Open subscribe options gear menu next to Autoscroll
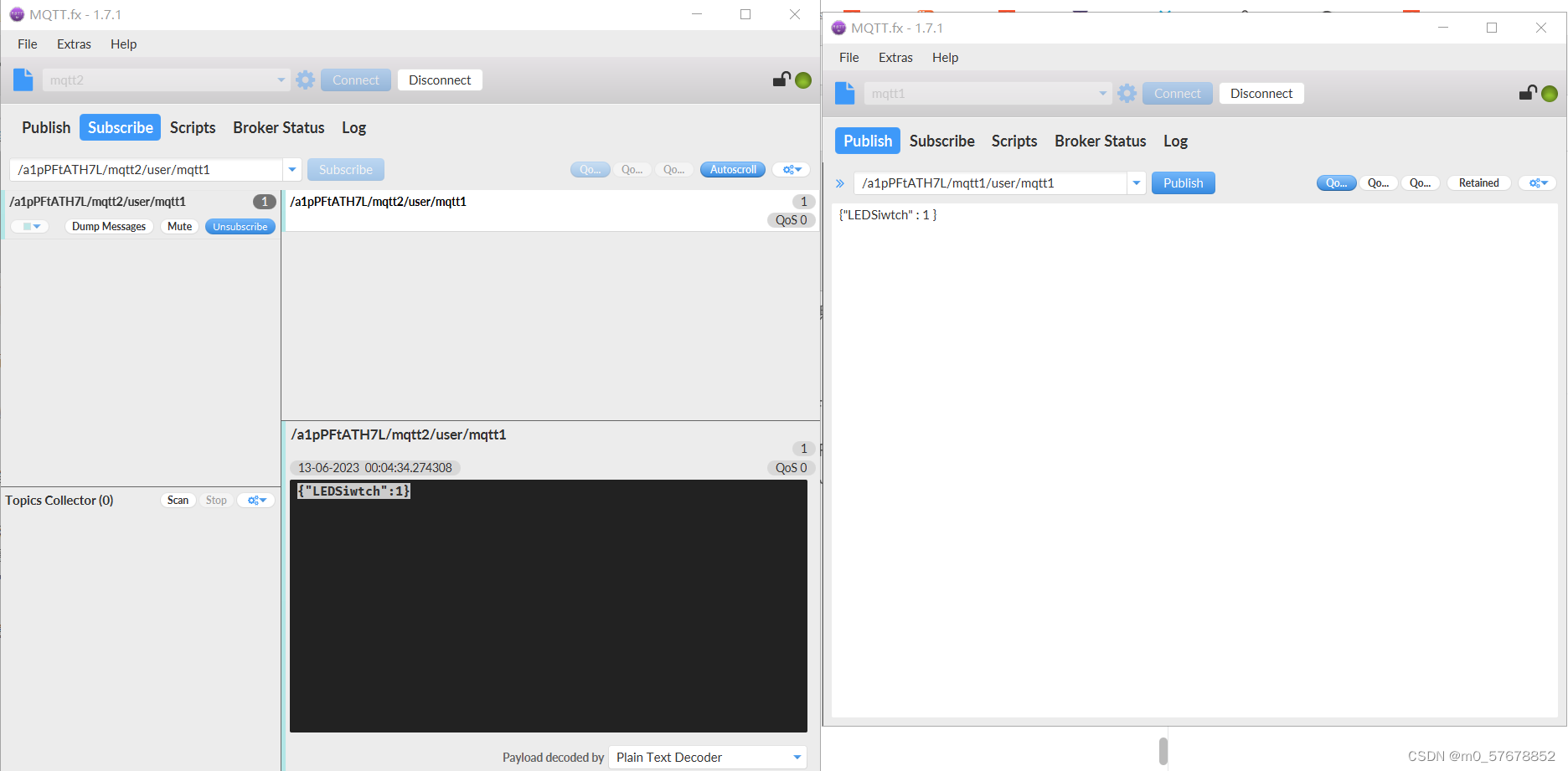The height and width of the screenshot is (771, 1568). pyautogui.click(x=792, y=170)
